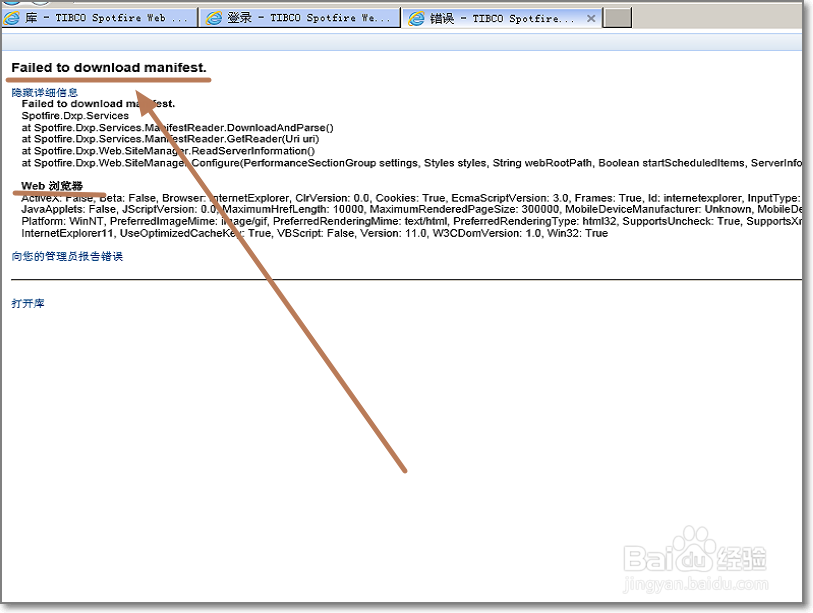Open a new blank browser tab

(618, 18)
